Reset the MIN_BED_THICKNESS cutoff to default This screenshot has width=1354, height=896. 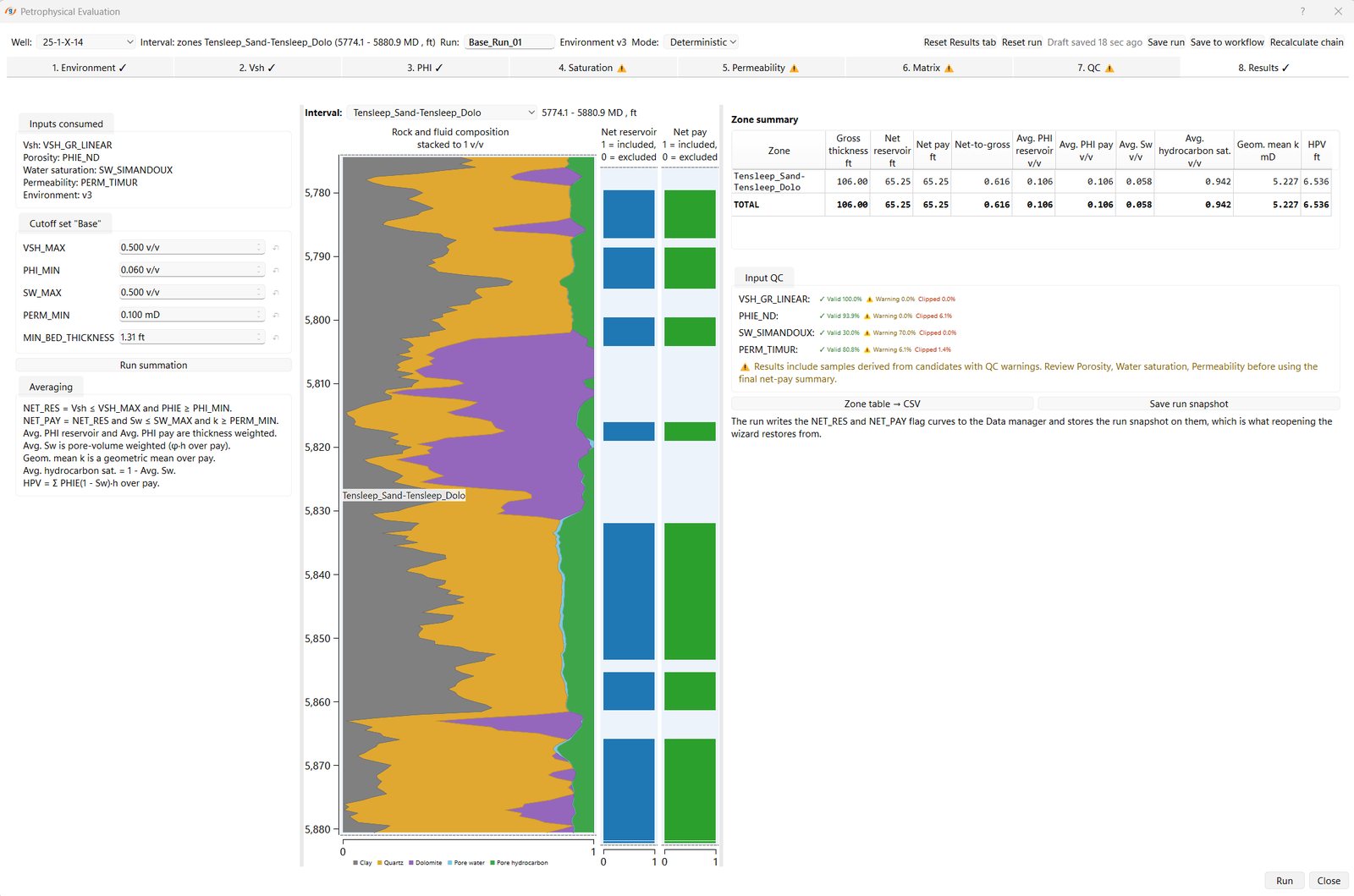coord(276,338)
